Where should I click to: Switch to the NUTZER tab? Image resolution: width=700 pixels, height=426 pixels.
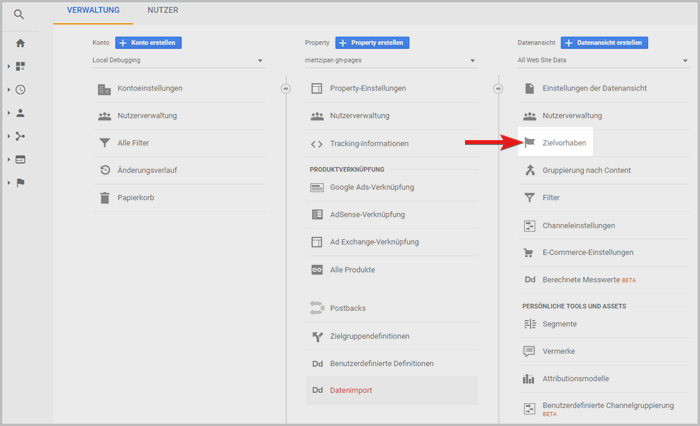(162, 10)
